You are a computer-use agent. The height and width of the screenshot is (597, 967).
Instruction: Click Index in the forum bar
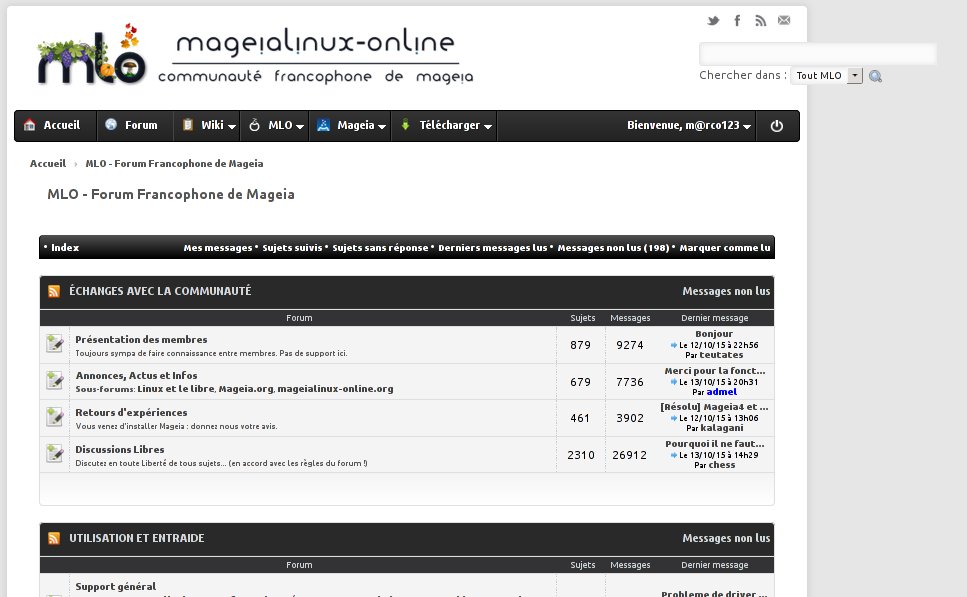(x=65, y=248)
